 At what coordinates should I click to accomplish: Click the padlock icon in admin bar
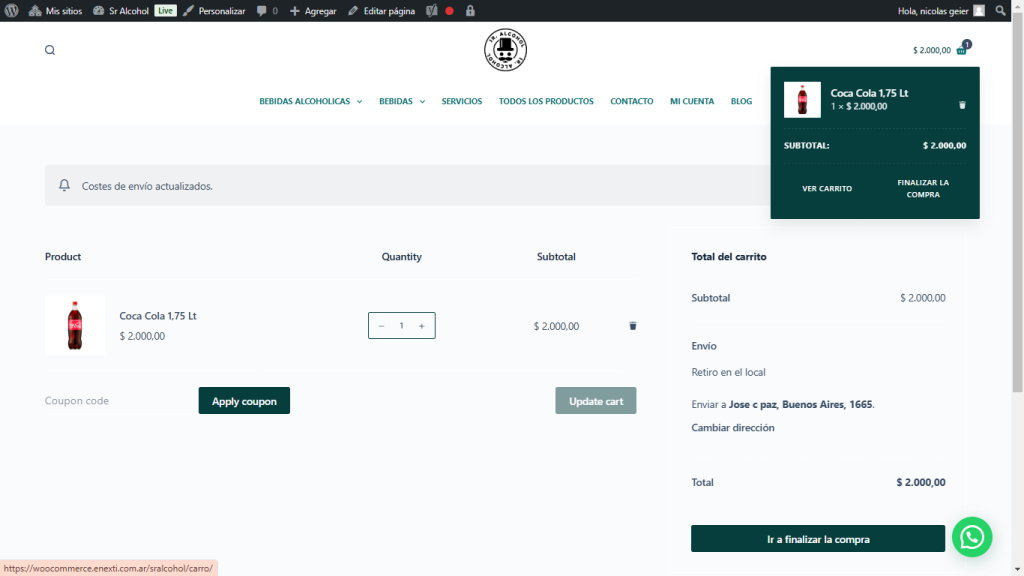pyautogui.click(x=470, y=10)
